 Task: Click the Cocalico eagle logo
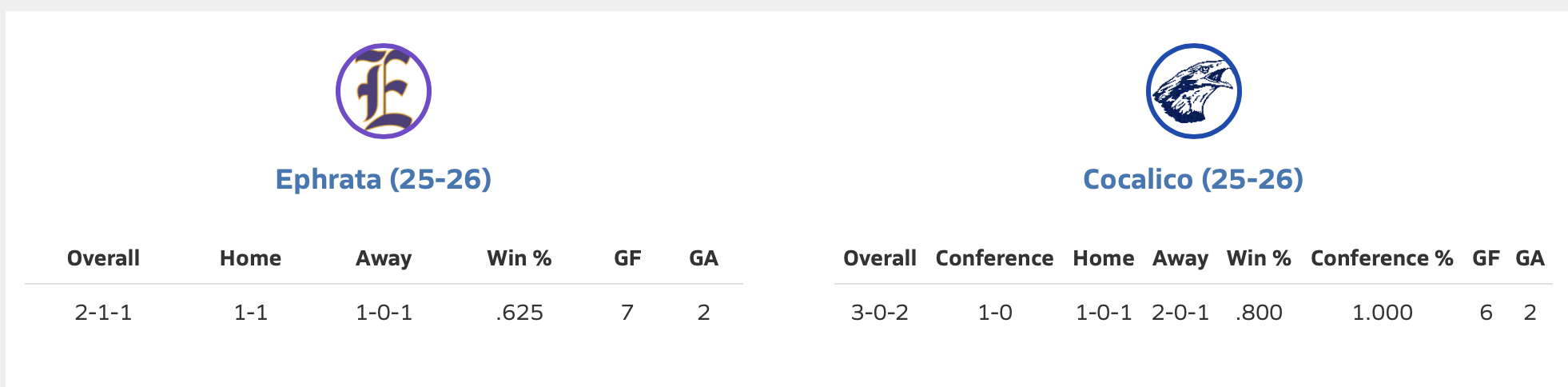pos(1193,91)
